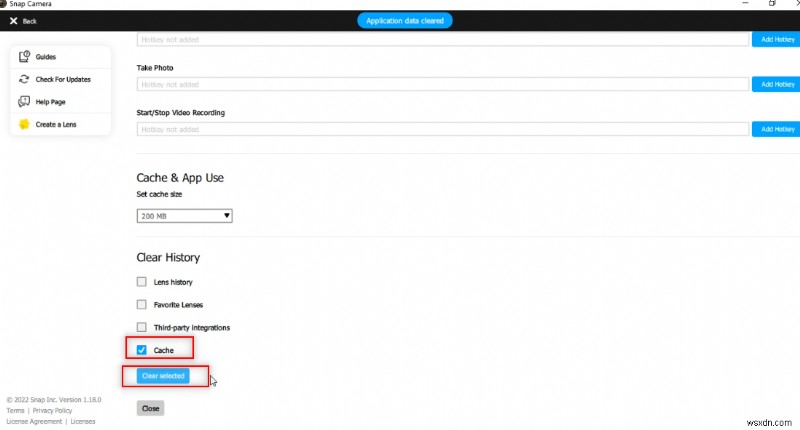Image resolution: width=800 pixels, height=430 pixels.
Task: Click Add Hotkey for Start/Stop Video Recording
Action: point(776,129)
